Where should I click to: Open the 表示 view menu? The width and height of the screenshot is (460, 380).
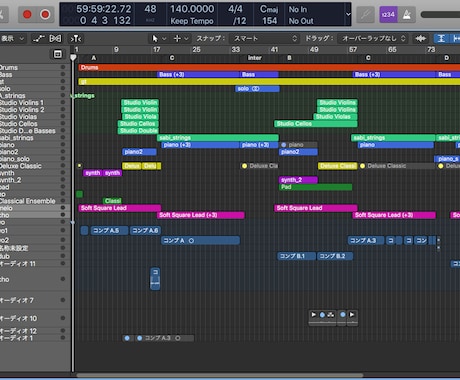12,39
